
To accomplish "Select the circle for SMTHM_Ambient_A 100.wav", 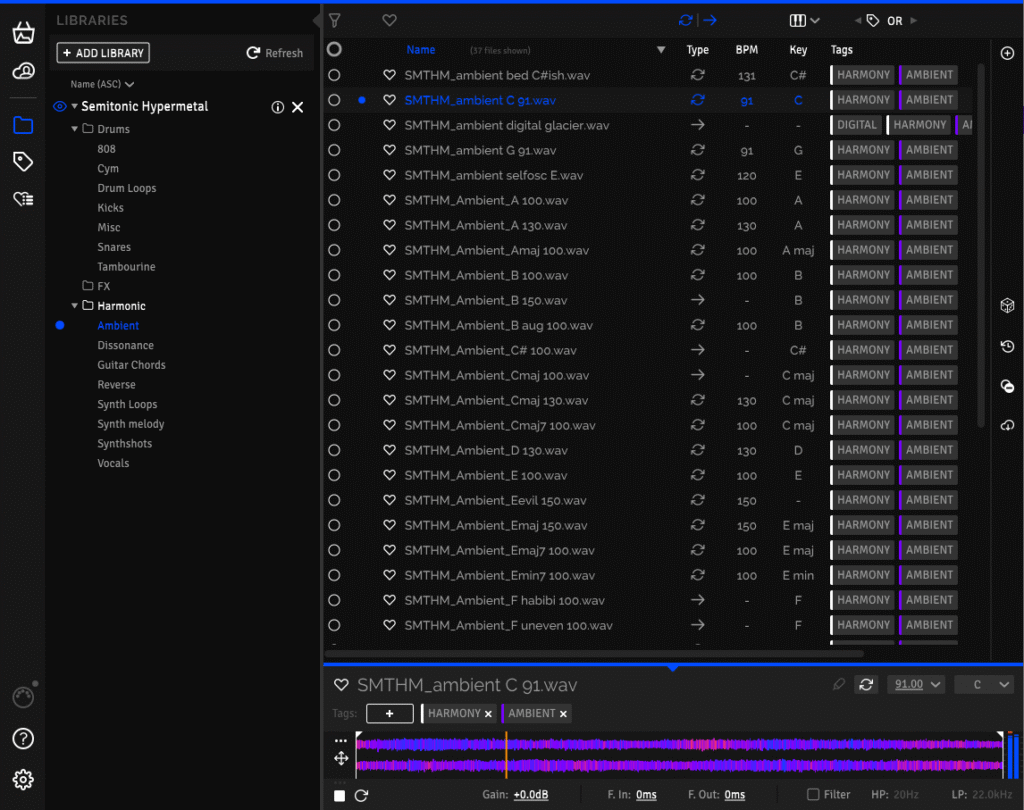I will click(334, 200).
